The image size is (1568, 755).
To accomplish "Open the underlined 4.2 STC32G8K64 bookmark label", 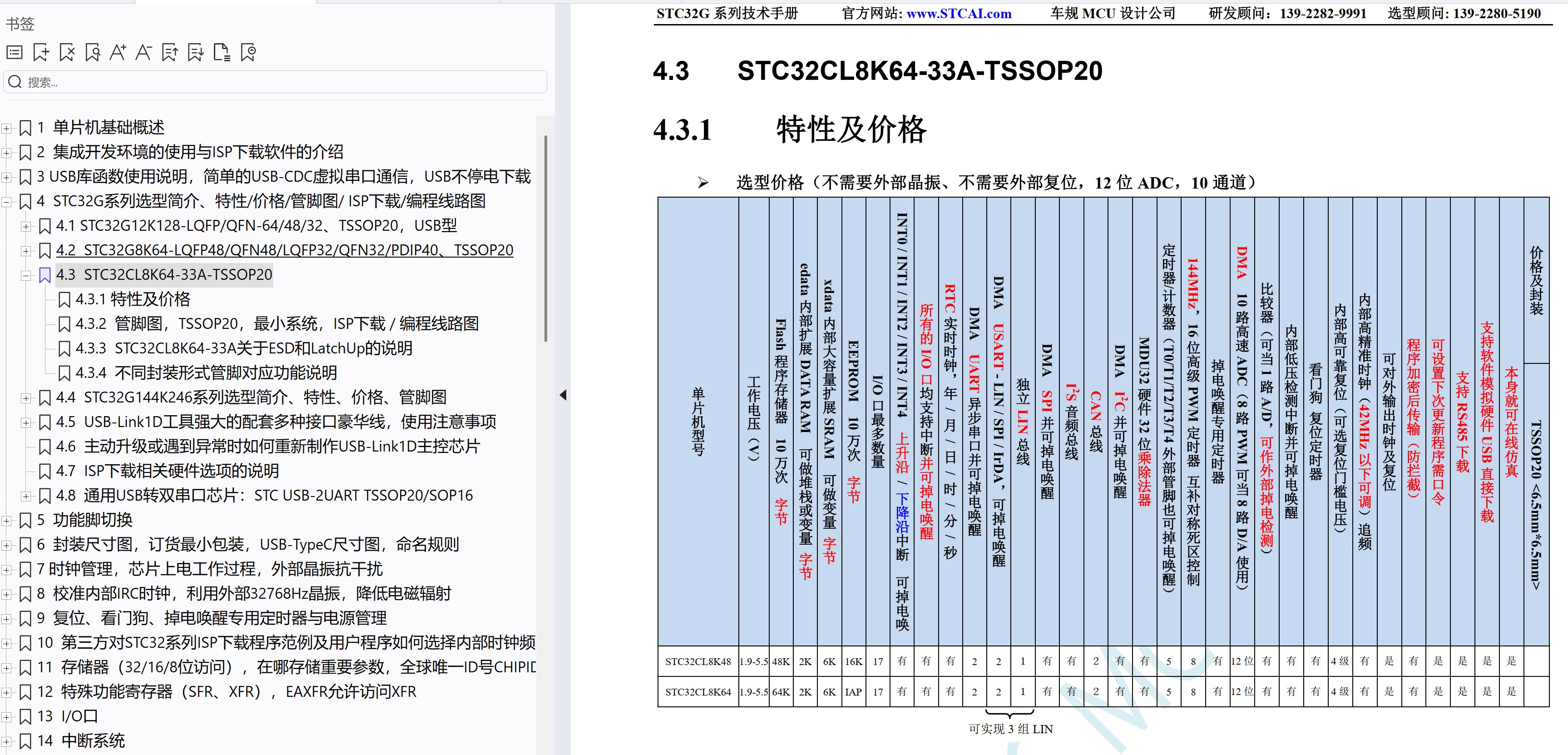I will tap(284, 250).
